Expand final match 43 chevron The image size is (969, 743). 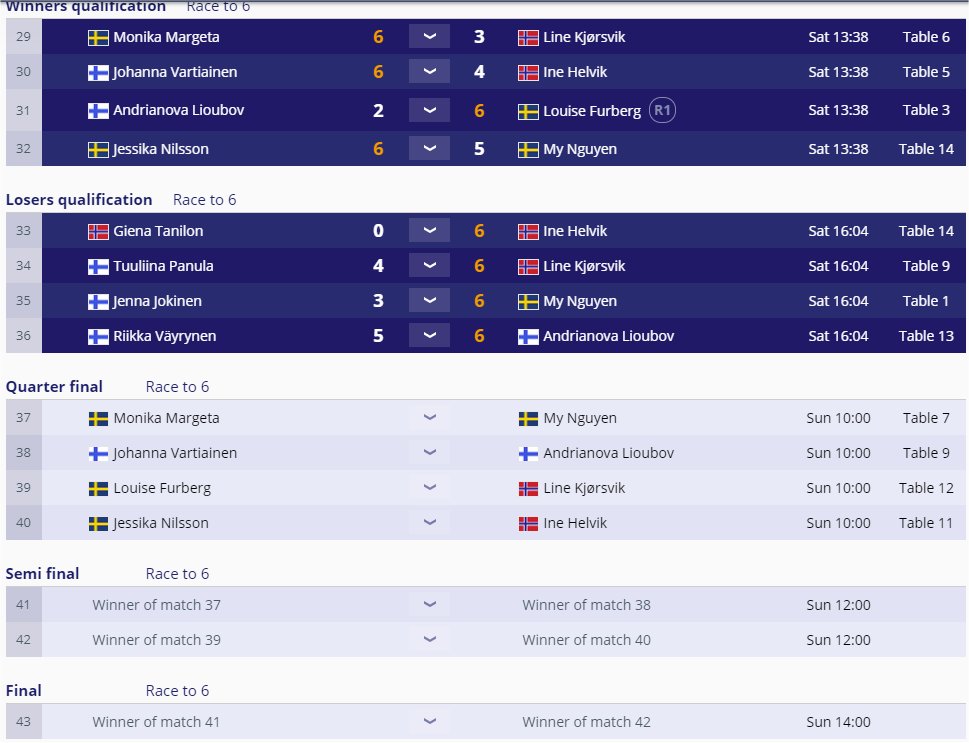click(x=429, y=723)
